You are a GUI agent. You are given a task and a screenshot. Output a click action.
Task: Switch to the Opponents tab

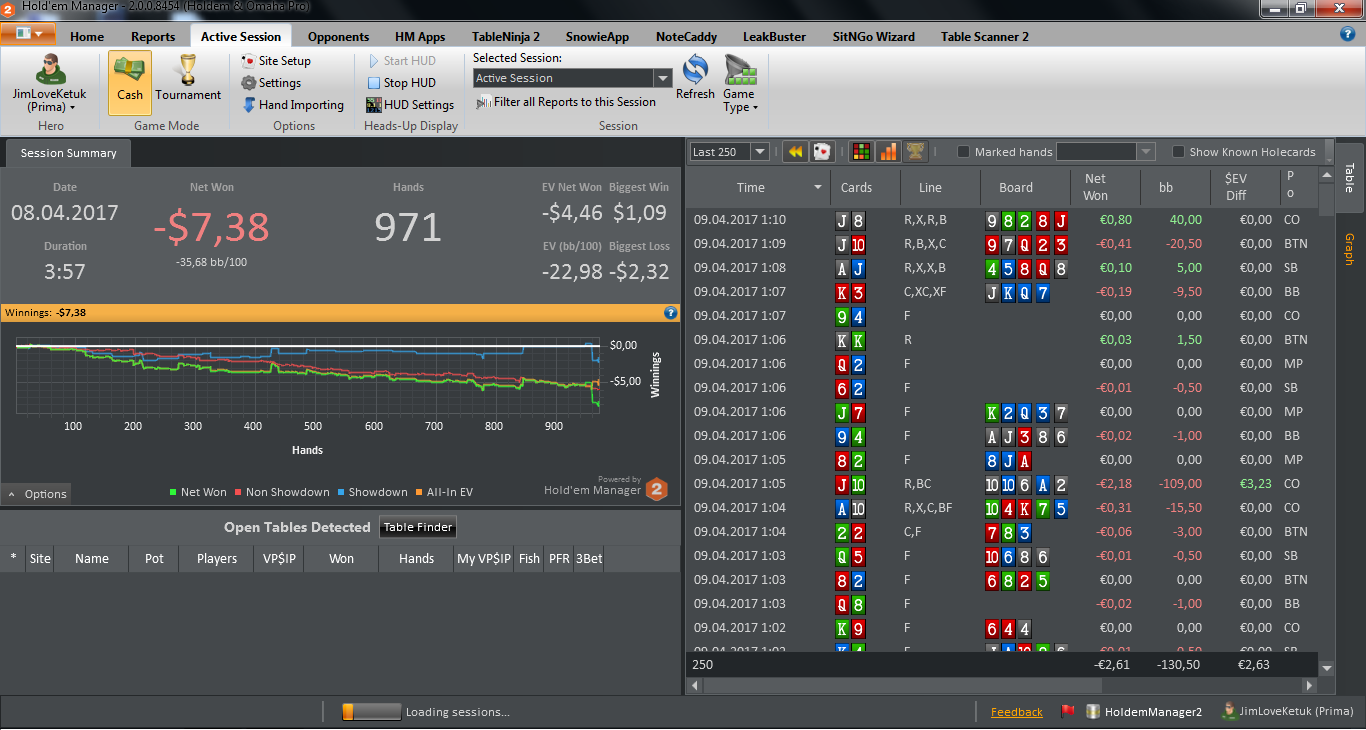[x=338, y=36]
